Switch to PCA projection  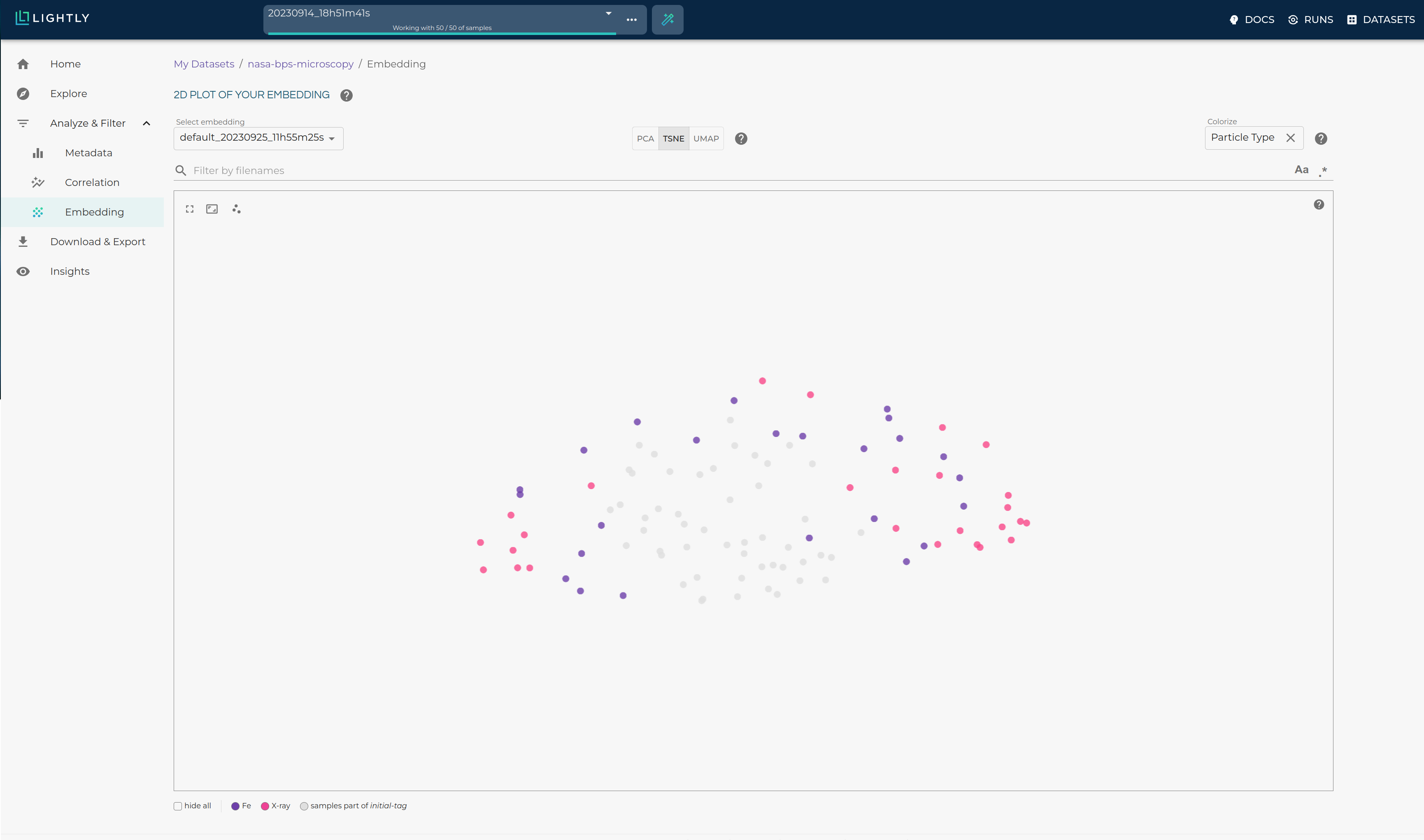pos(645,139)
